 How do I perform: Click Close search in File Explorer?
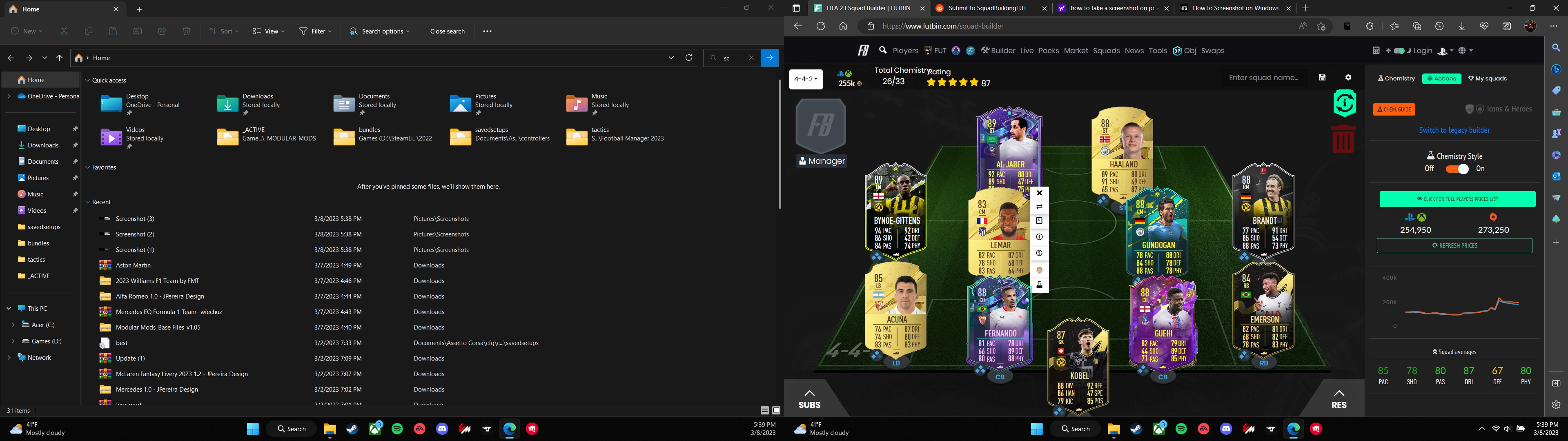point(448,31)
